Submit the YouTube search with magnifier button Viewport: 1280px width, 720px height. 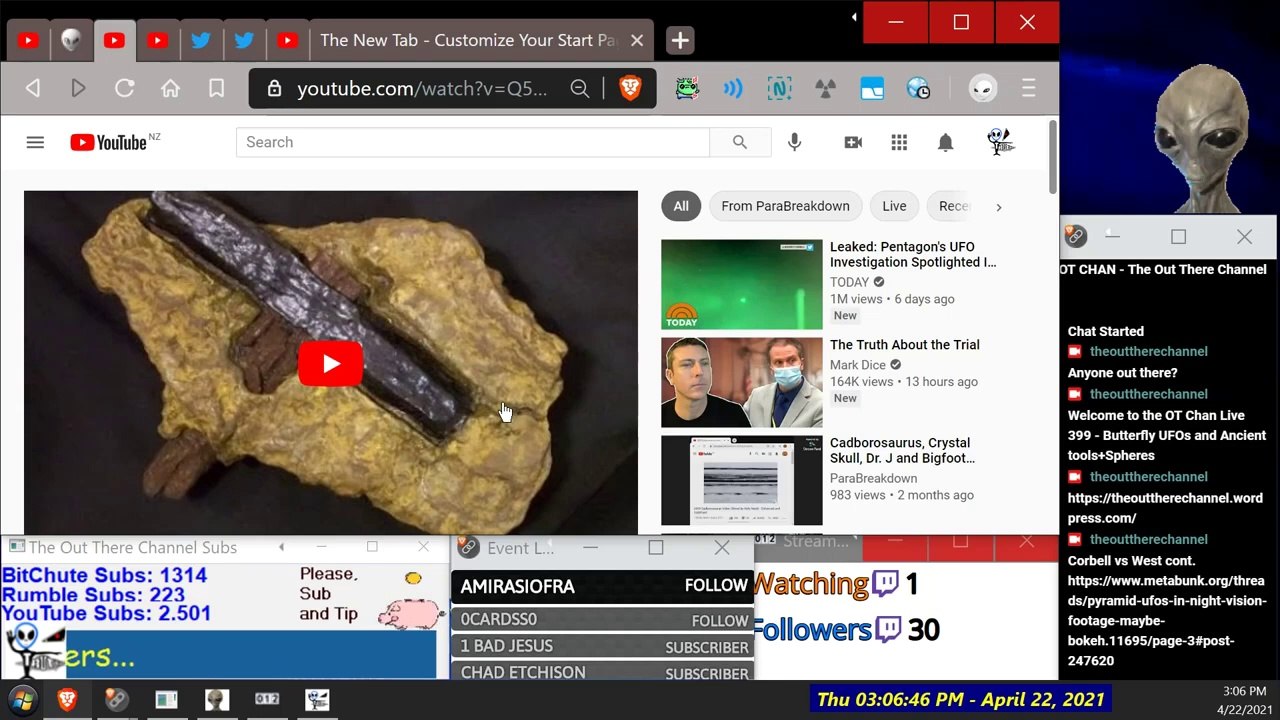pyautogui.click(x=740, y=142)
